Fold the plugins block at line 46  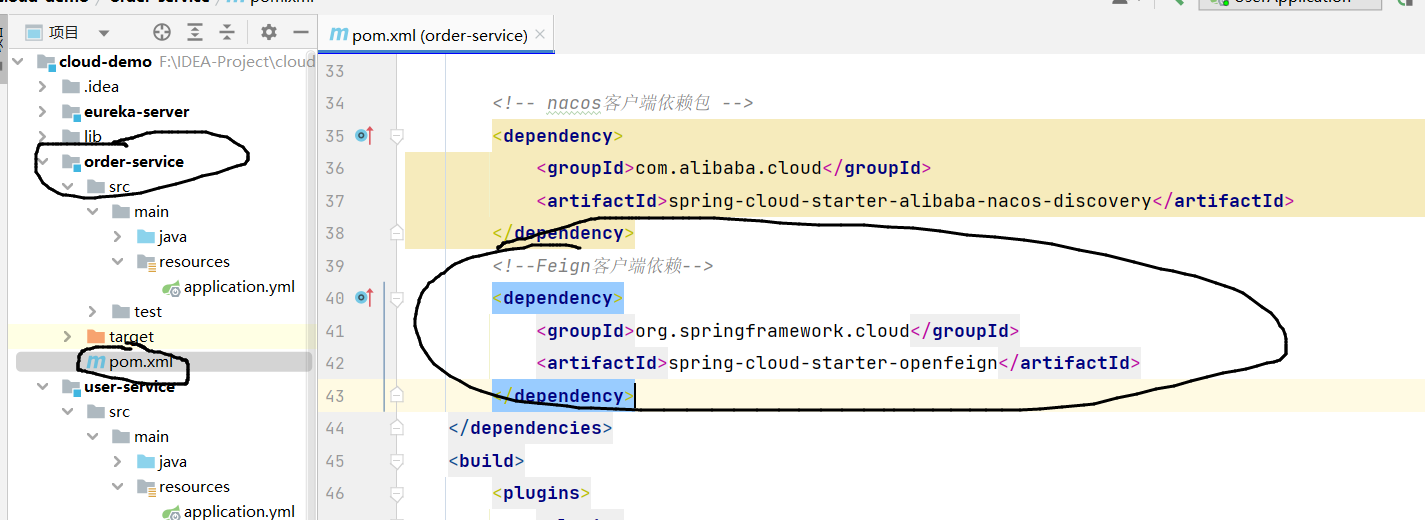tap(397, 493)
